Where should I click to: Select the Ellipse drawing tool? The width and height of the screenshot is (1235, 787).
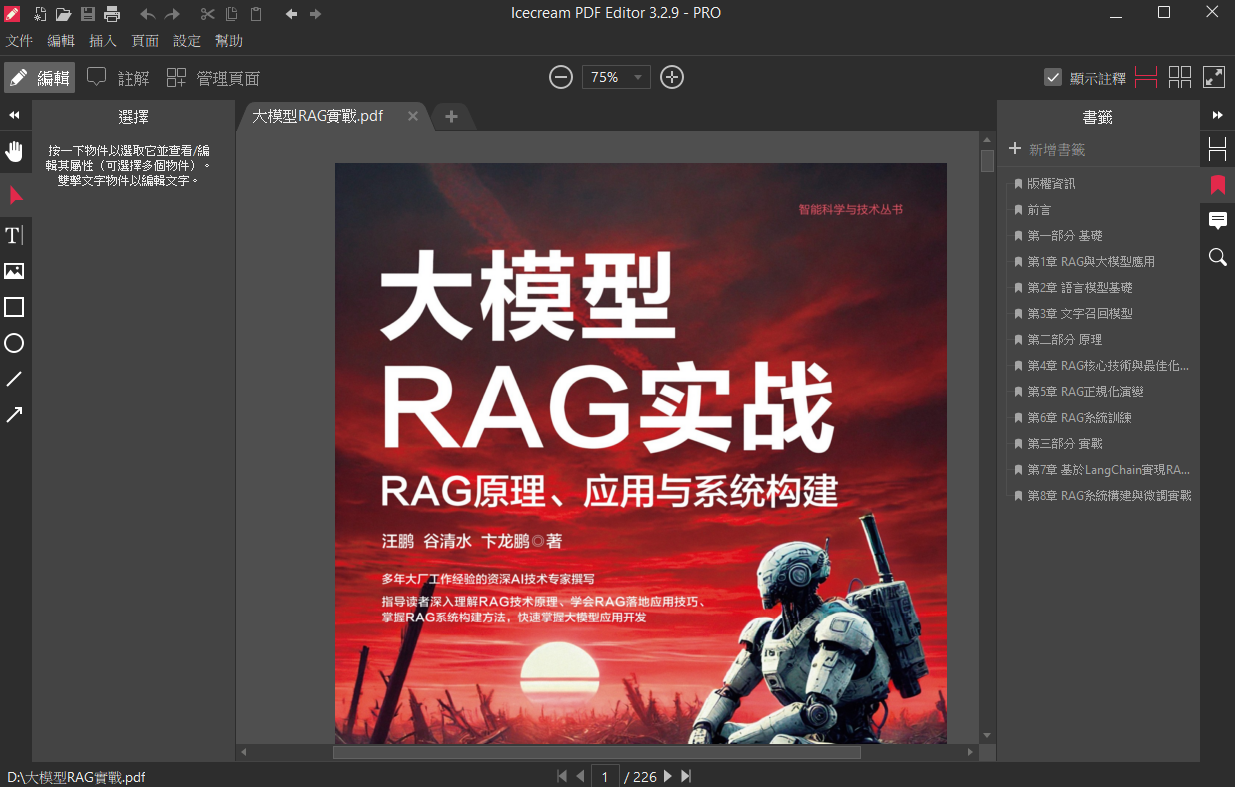(14, 343)
